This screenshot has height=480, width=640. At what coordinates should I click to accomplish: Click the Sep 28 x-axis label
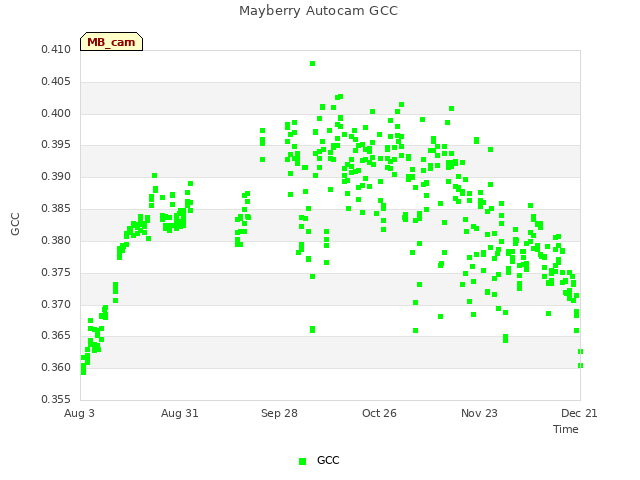pyautogui.click(x=279, y=413)
